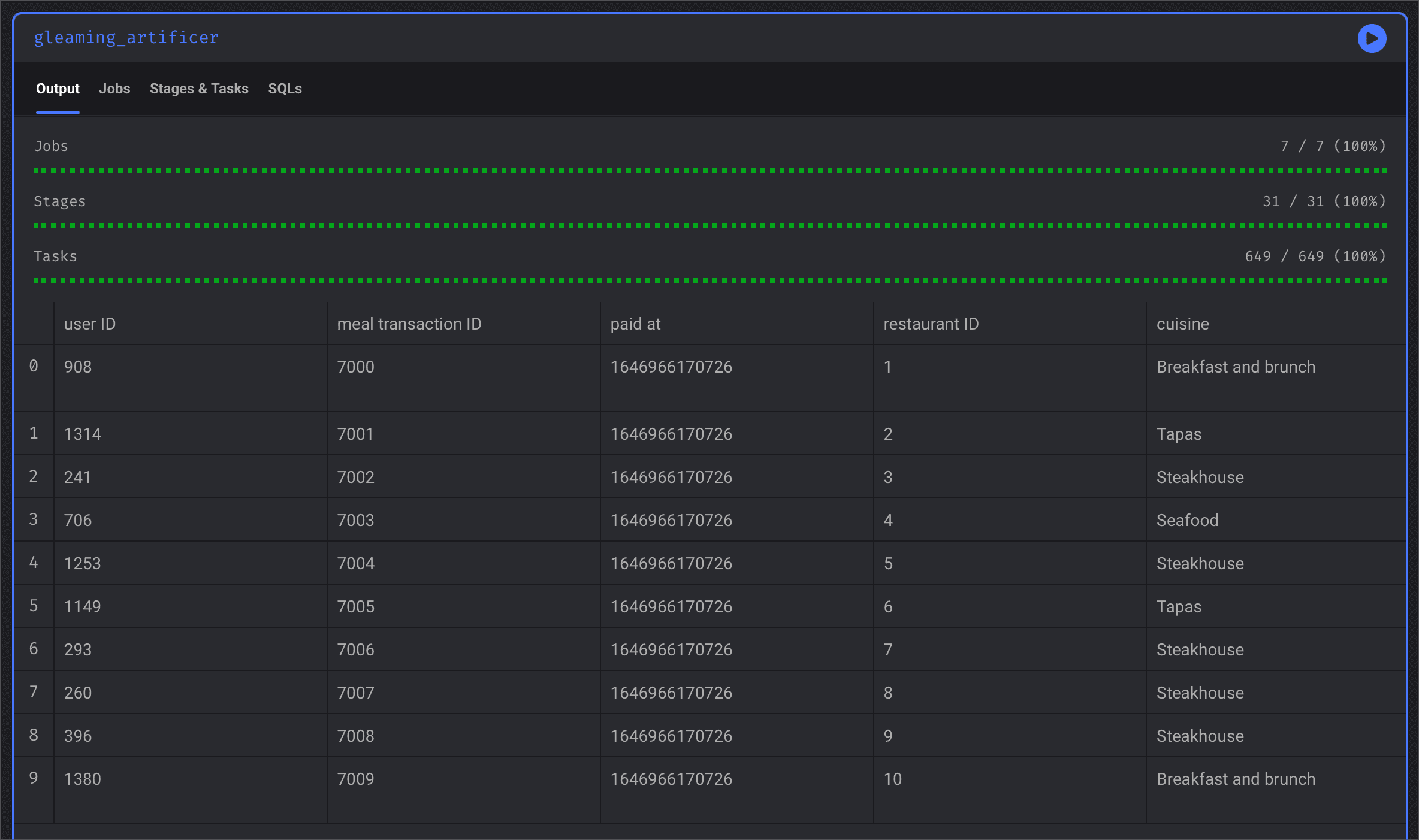This screenshot has width=1419, height=840.
Task: Select the cell with user ID 1314
Action: coord(83,434)
